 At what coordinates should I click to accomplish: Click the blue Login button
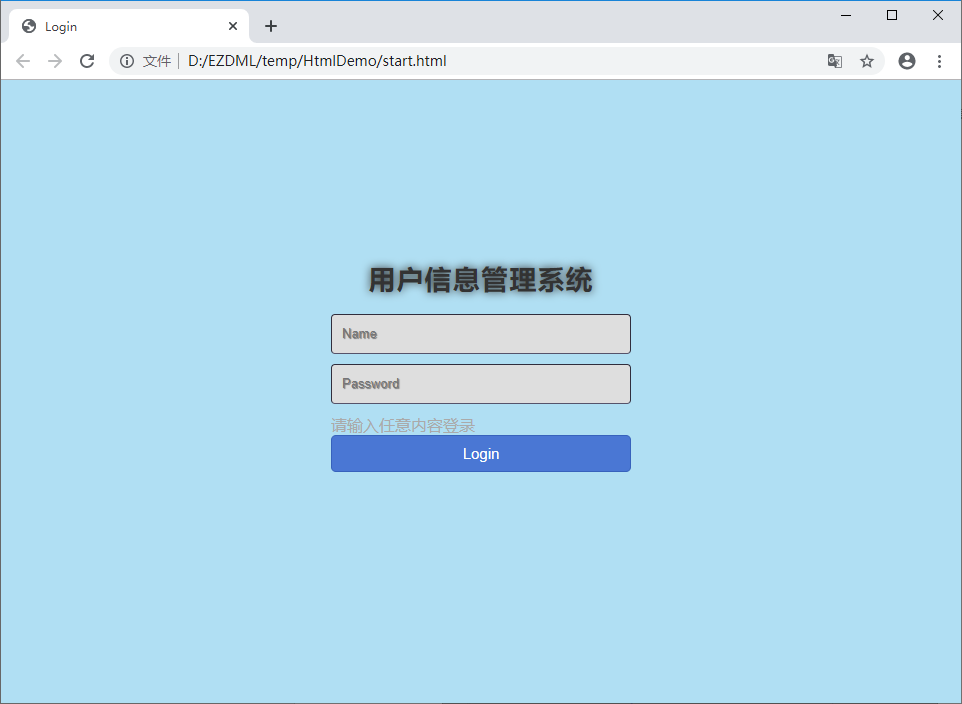[481, 454]
